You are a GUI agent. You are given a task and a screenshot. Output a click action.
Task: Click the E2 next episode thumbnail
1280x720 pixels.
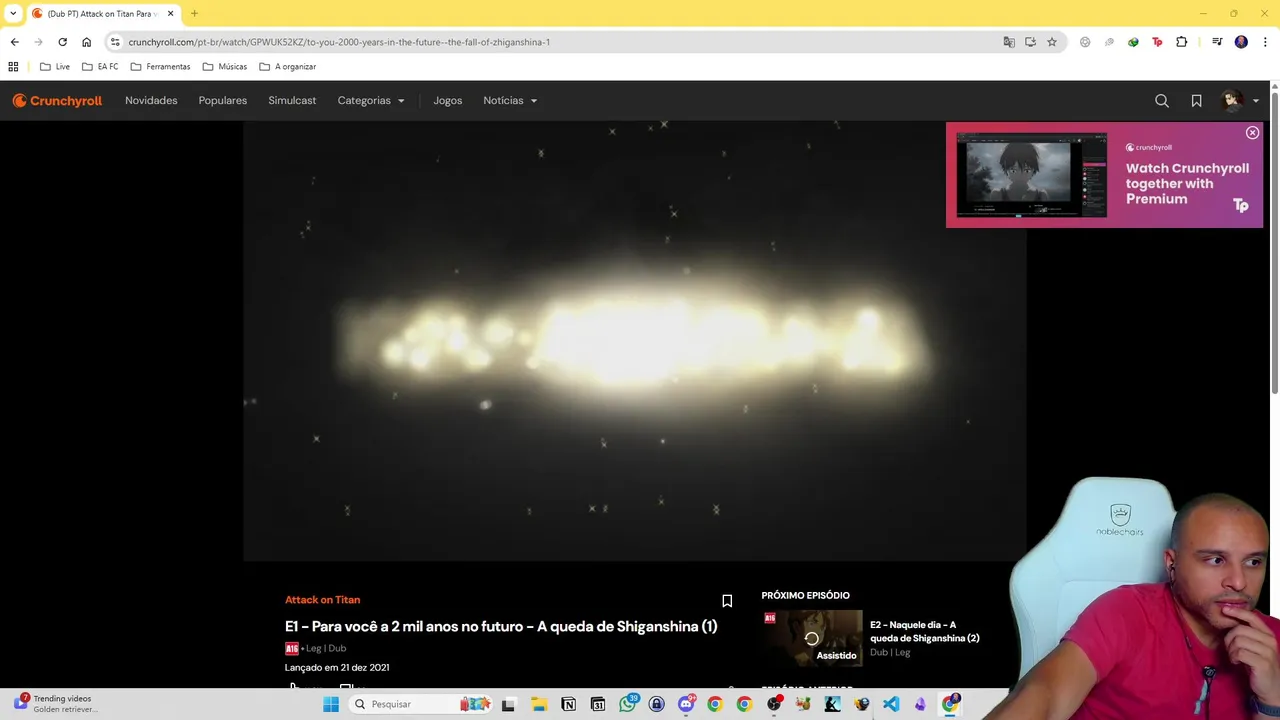[812, 637]
